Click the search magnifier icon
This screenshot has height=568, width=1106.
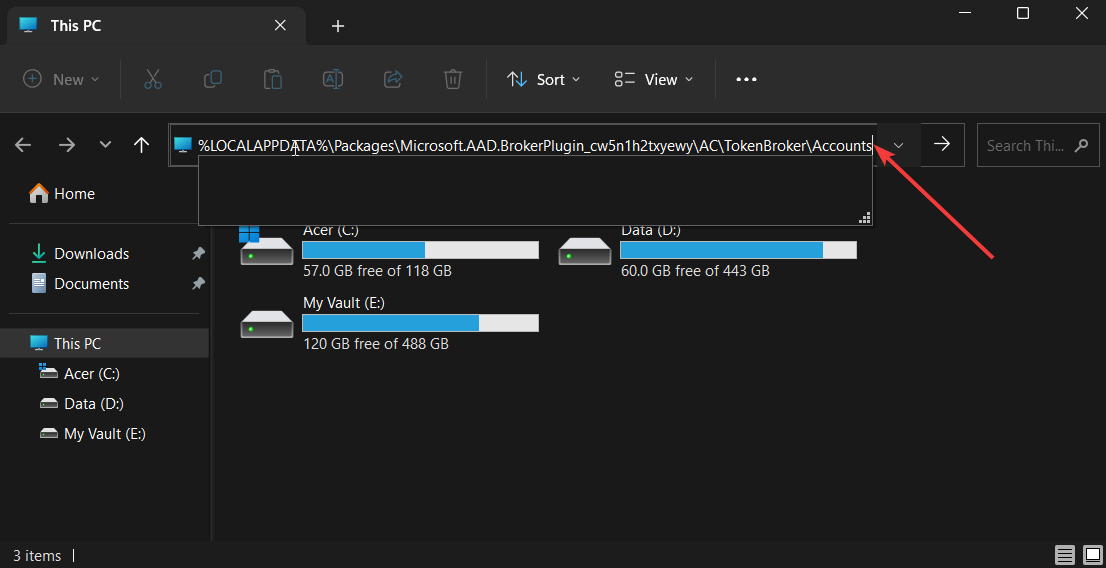pos(1081,146)
